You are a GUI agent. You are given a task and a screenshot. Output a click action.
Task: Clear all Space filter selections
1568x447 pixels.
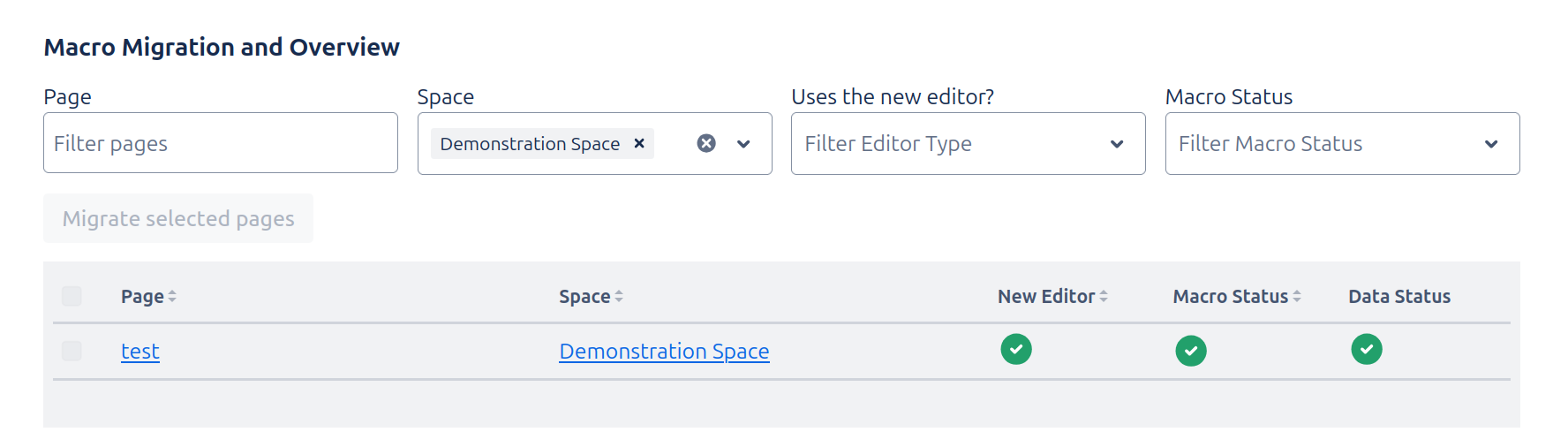point(706,143)
